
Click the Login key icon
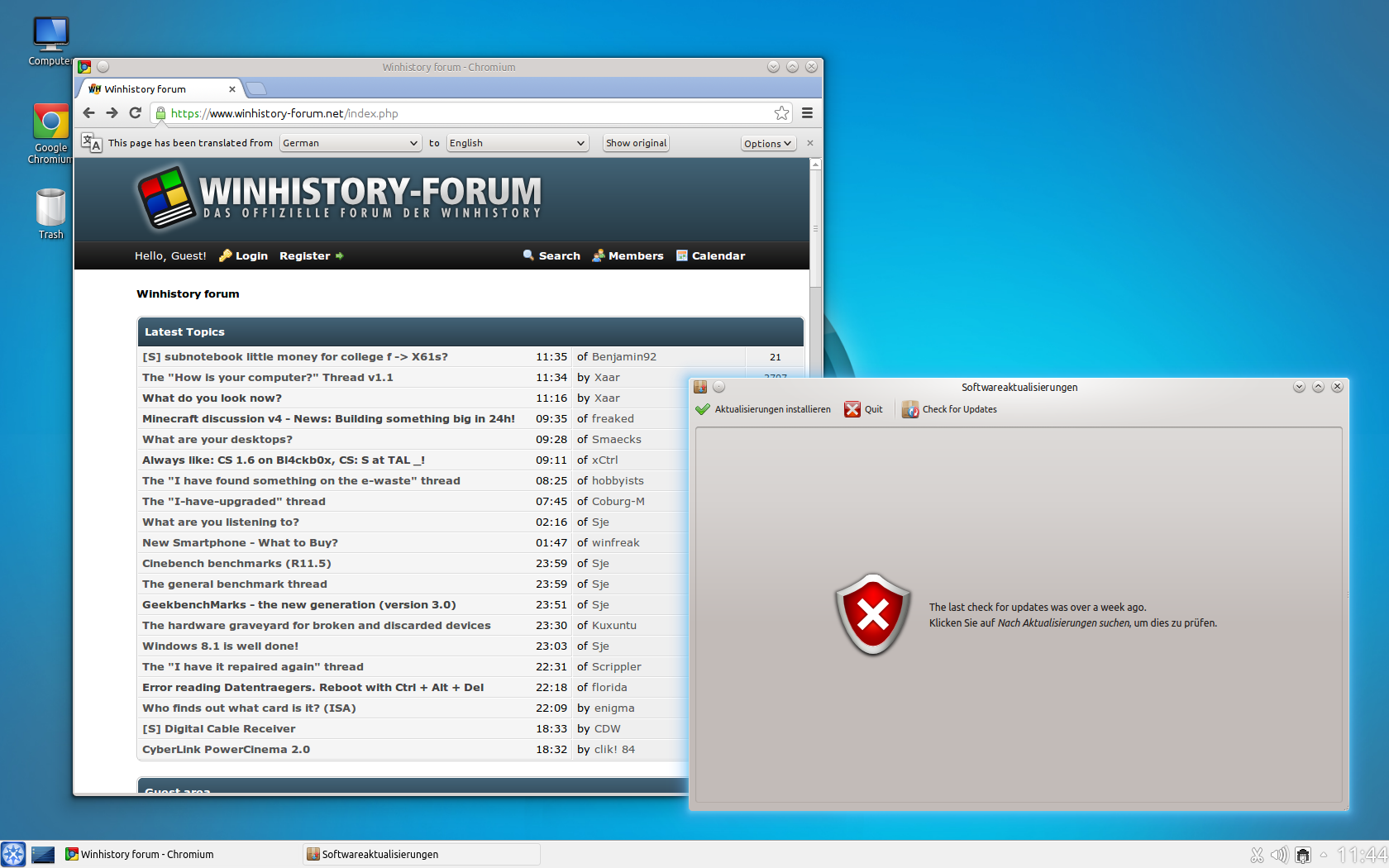click(x=225, y=255)
